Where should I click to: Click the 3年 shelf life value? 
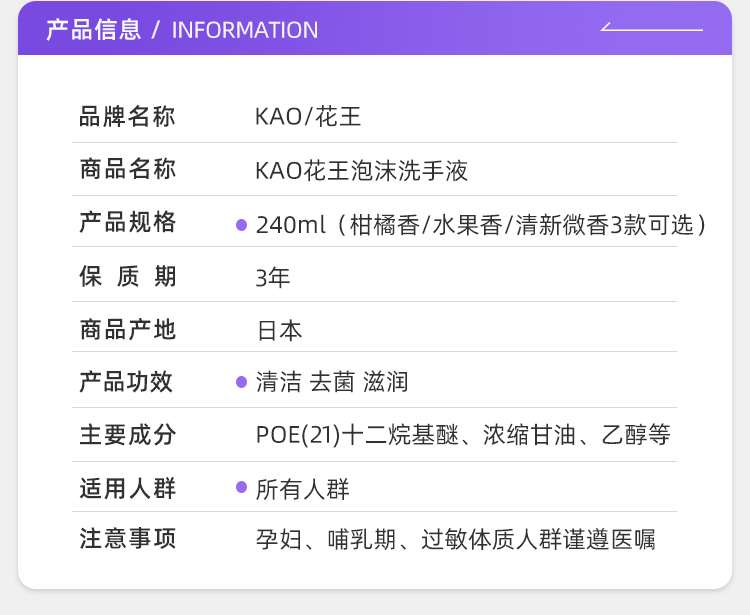tap(273, 278)
